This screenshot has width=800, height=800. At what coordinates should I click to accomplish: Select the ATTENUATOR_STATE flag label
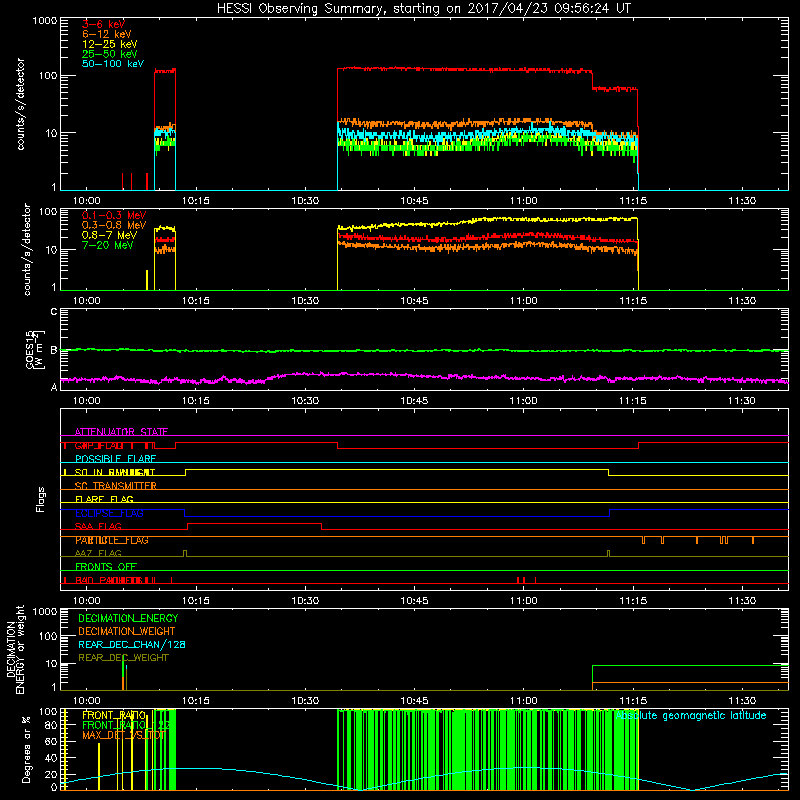pyautogui.click(x=121, y=432)
